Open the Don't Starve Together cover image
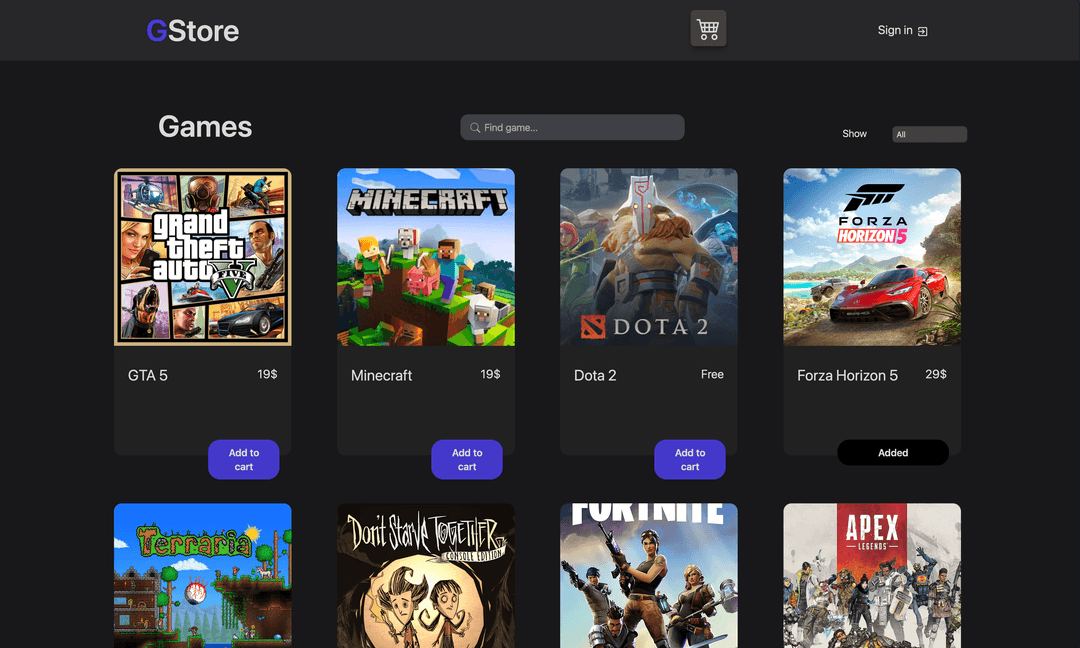 point(426,576)
